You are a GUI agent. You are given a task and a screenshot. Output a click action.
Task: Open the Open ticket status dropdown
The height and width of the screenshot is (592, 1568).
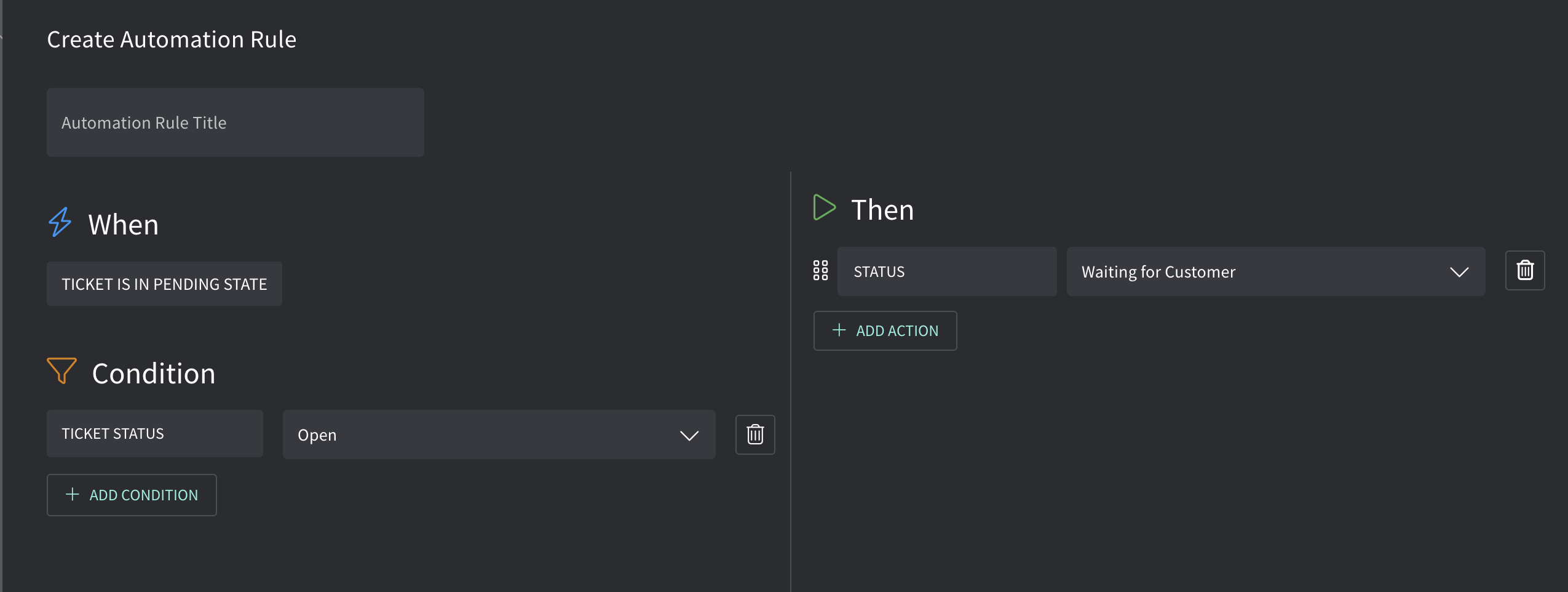(x=499, y=434)
